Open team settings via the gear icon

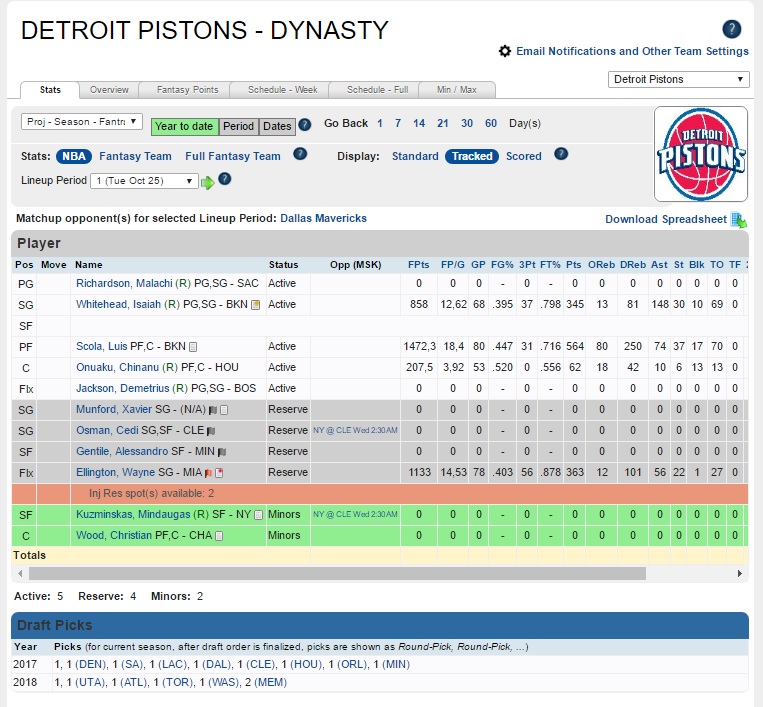[505, 51]
